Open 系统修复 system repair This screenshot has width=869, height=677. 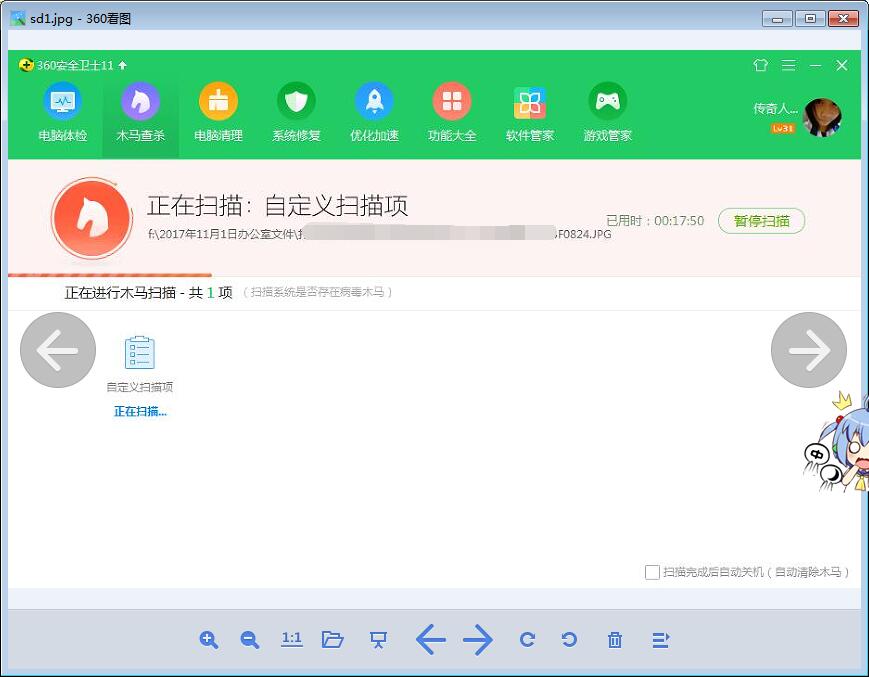point(296,112)
